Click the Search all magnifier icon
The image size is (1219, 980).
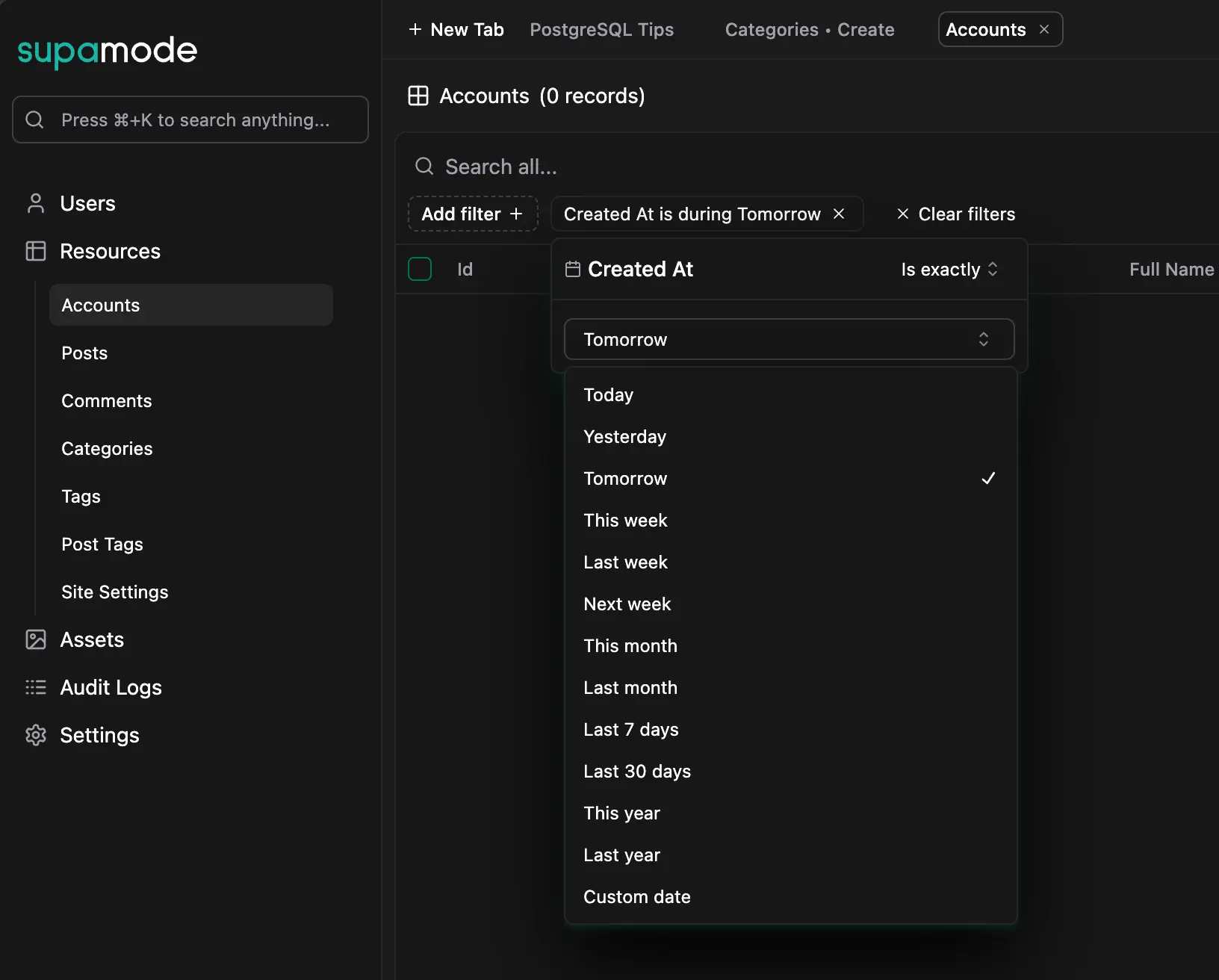coord(424,166)
